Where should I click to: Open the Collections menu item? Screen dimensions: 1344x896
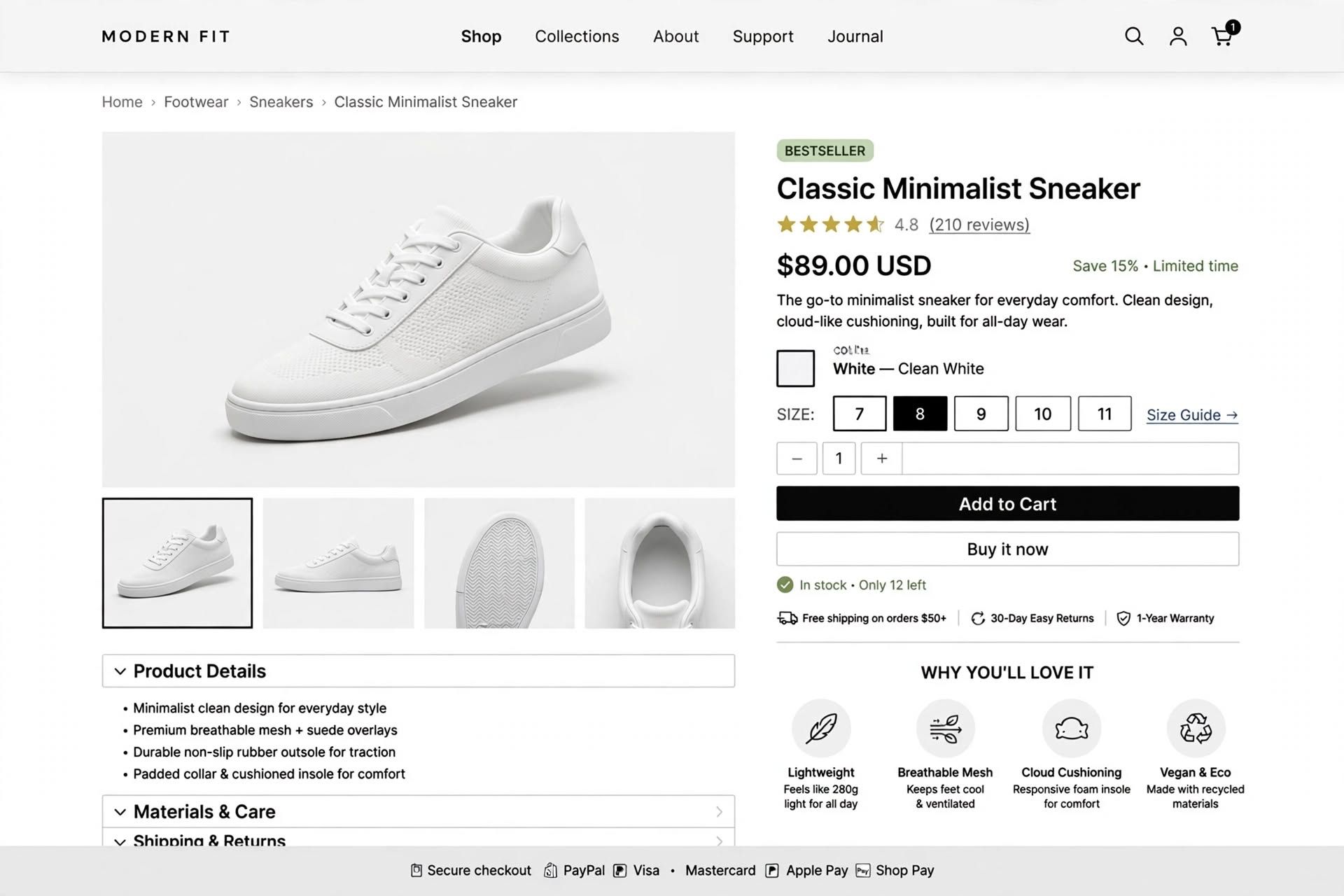click(577, 36)
